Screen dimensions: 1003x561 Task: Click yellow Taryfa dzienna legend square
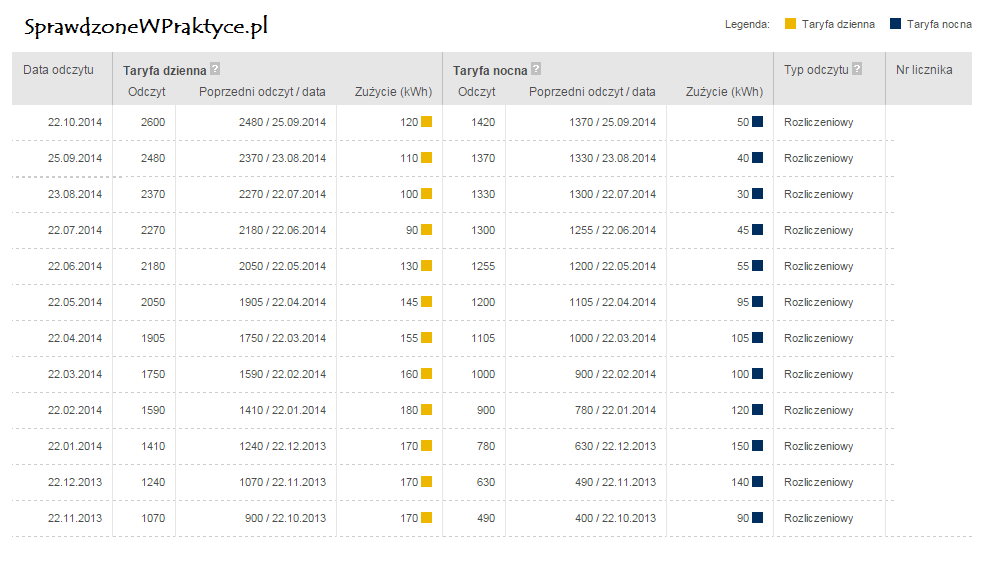tap(790, 24)
